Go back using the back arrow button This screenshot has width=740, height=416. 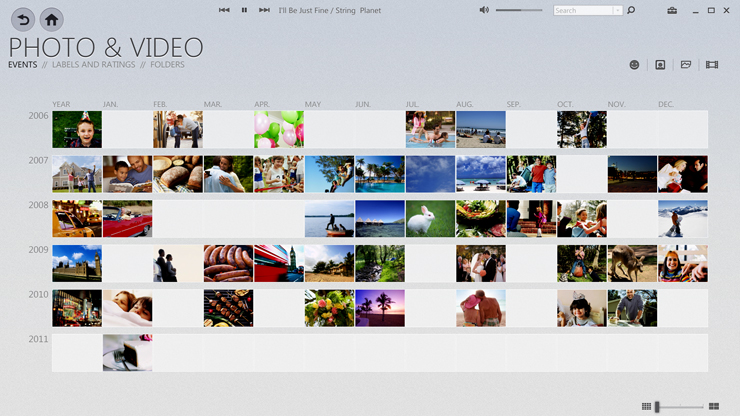coord(22,19)
